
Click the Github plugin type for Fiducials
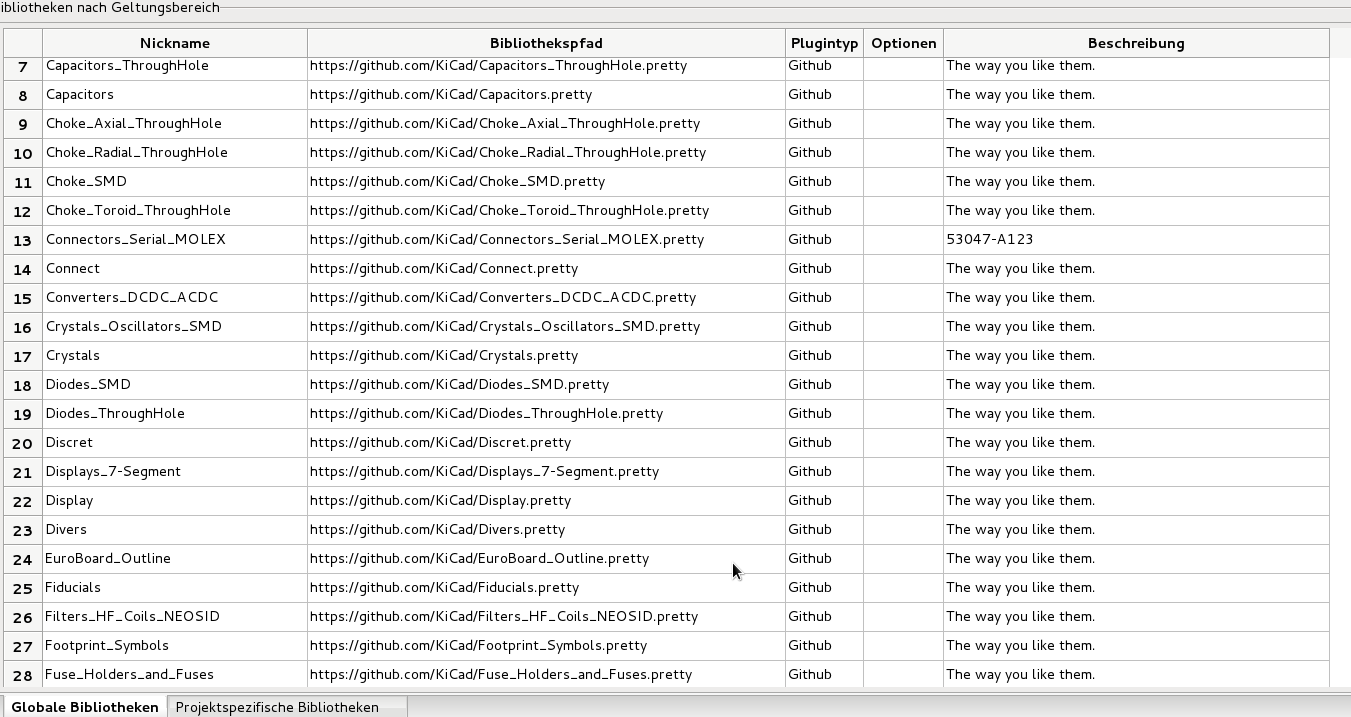824,588
